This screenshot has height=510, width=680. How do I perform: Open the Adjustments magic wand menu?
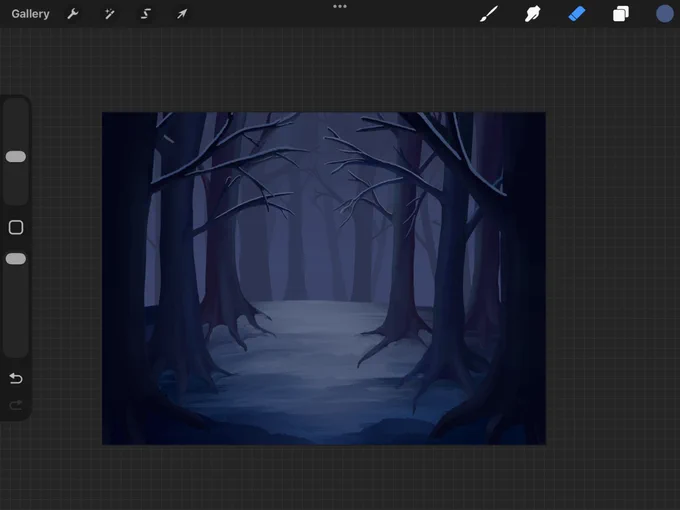click(109, 14)
